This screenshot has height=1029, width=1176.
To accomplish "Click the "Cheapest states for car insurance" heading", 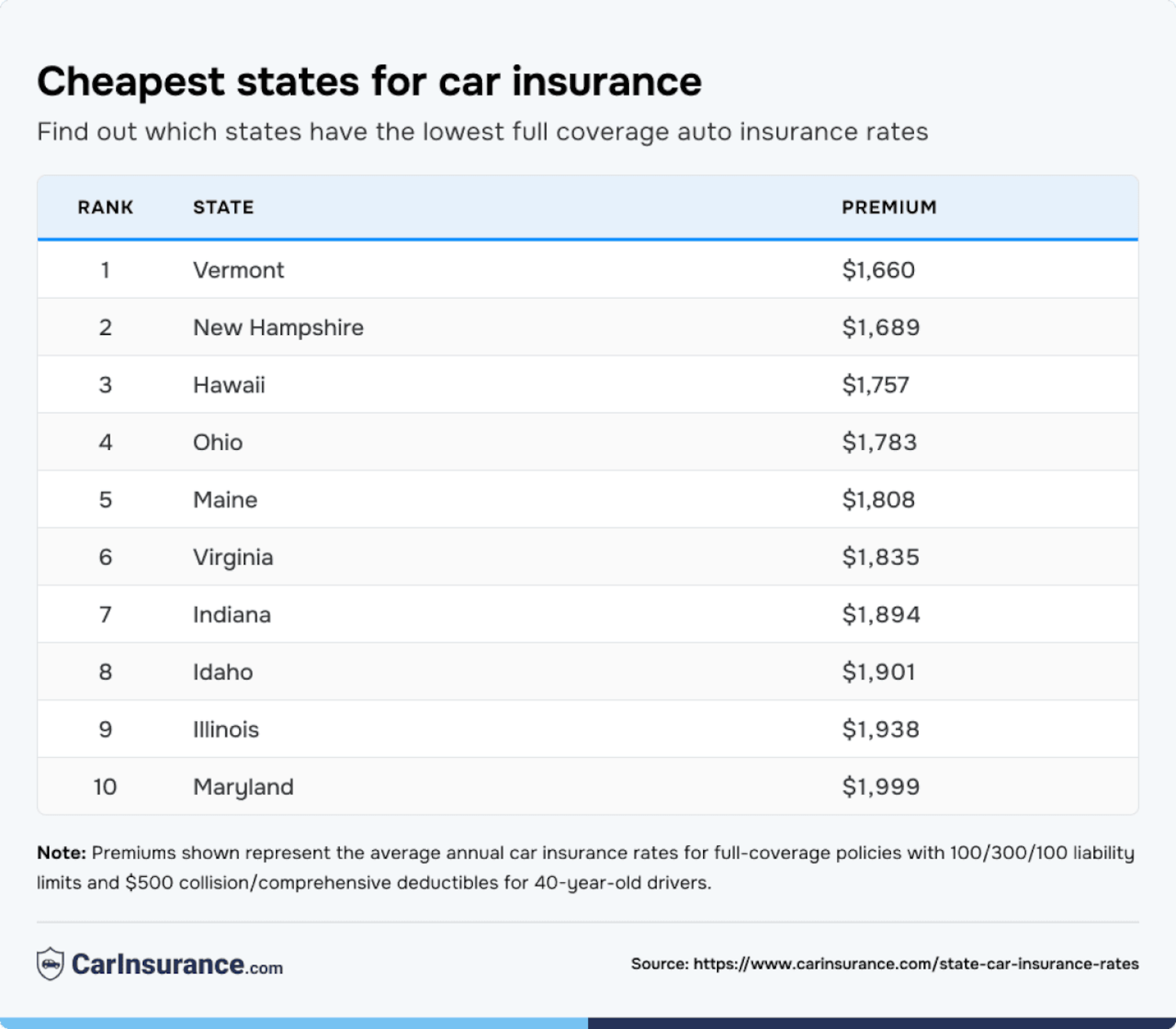I will pos(369,82).
